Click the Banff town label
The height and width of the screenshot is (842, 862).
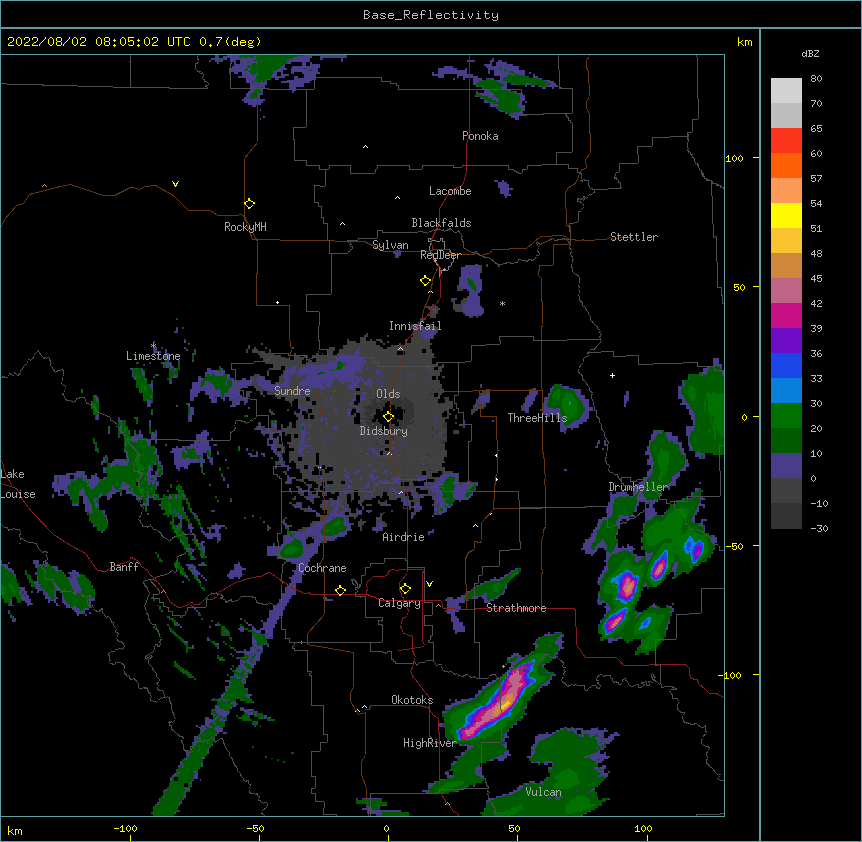(x=124, y=567)
